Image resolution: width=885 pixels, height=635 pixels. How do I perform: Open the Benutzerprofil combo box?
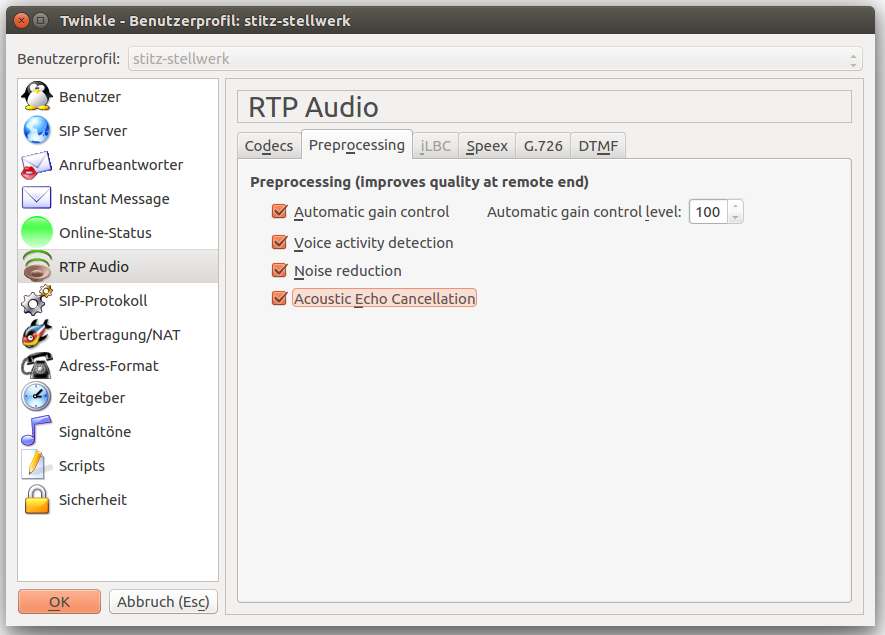(495, 59)
